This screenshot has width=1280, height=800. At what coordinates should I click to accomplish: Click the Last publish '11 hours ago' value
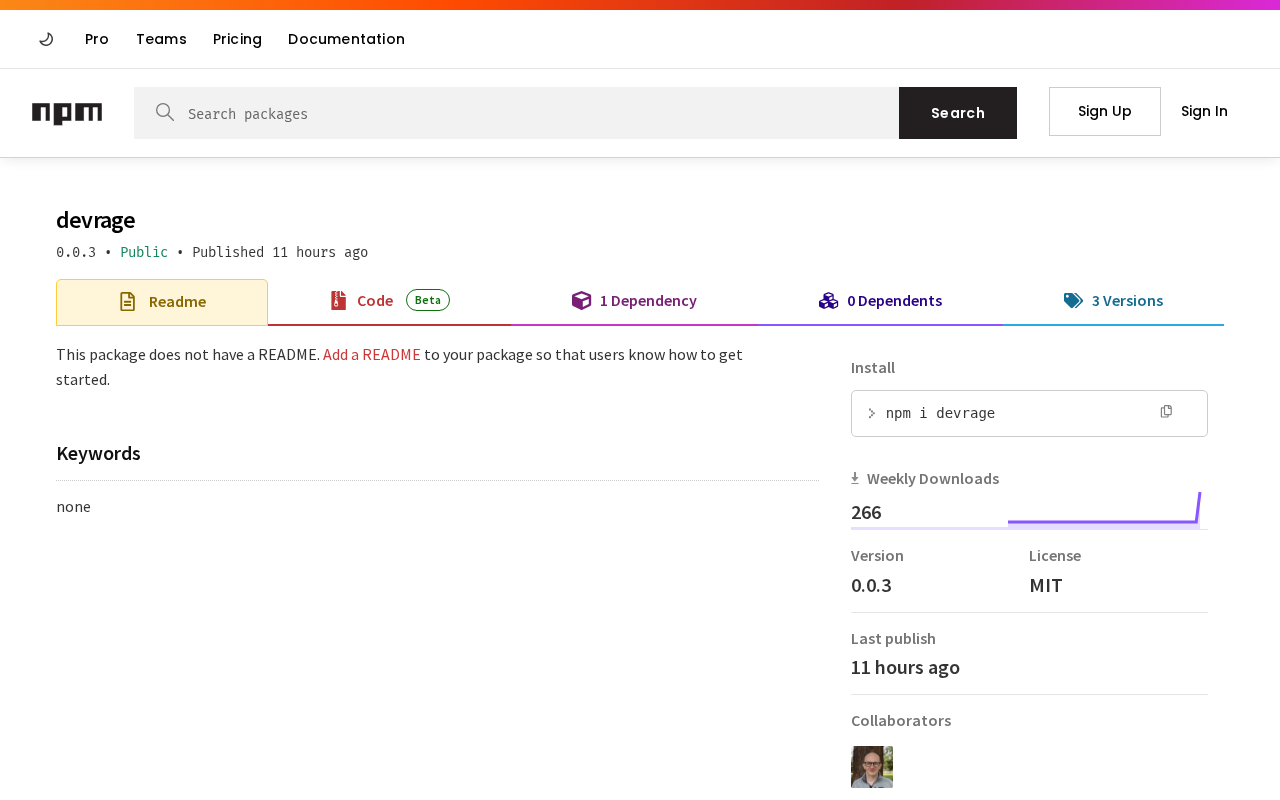tap(905, 667)
